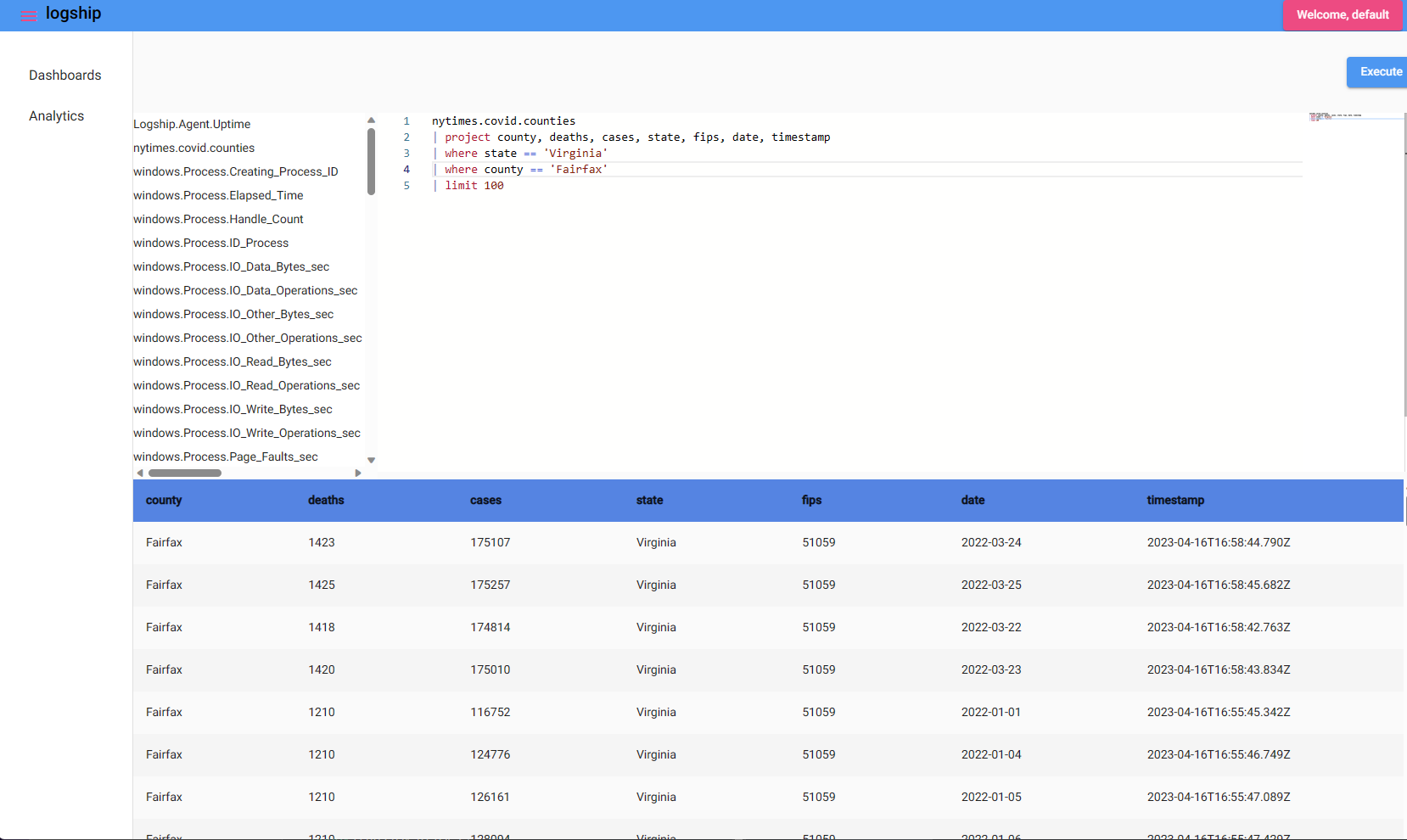Viewport: 1407px width, 840px height.
Task: Select the Logship.Agent.Uptime table
Action: click(x=192, y=124)
